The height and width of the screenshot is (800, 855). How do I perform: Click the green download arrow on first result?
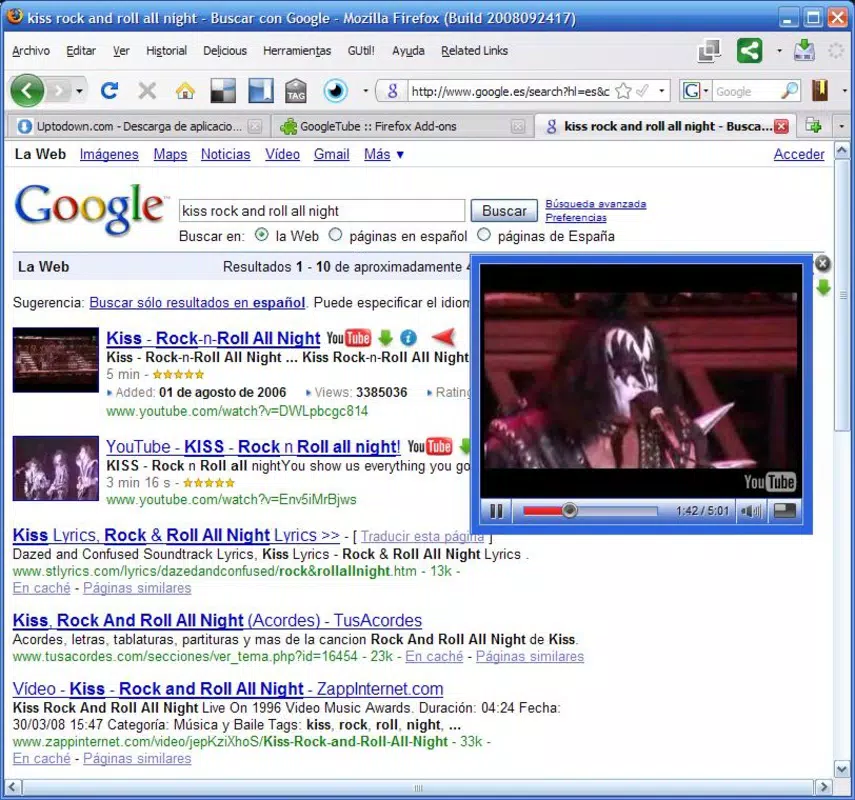[386, 338]
